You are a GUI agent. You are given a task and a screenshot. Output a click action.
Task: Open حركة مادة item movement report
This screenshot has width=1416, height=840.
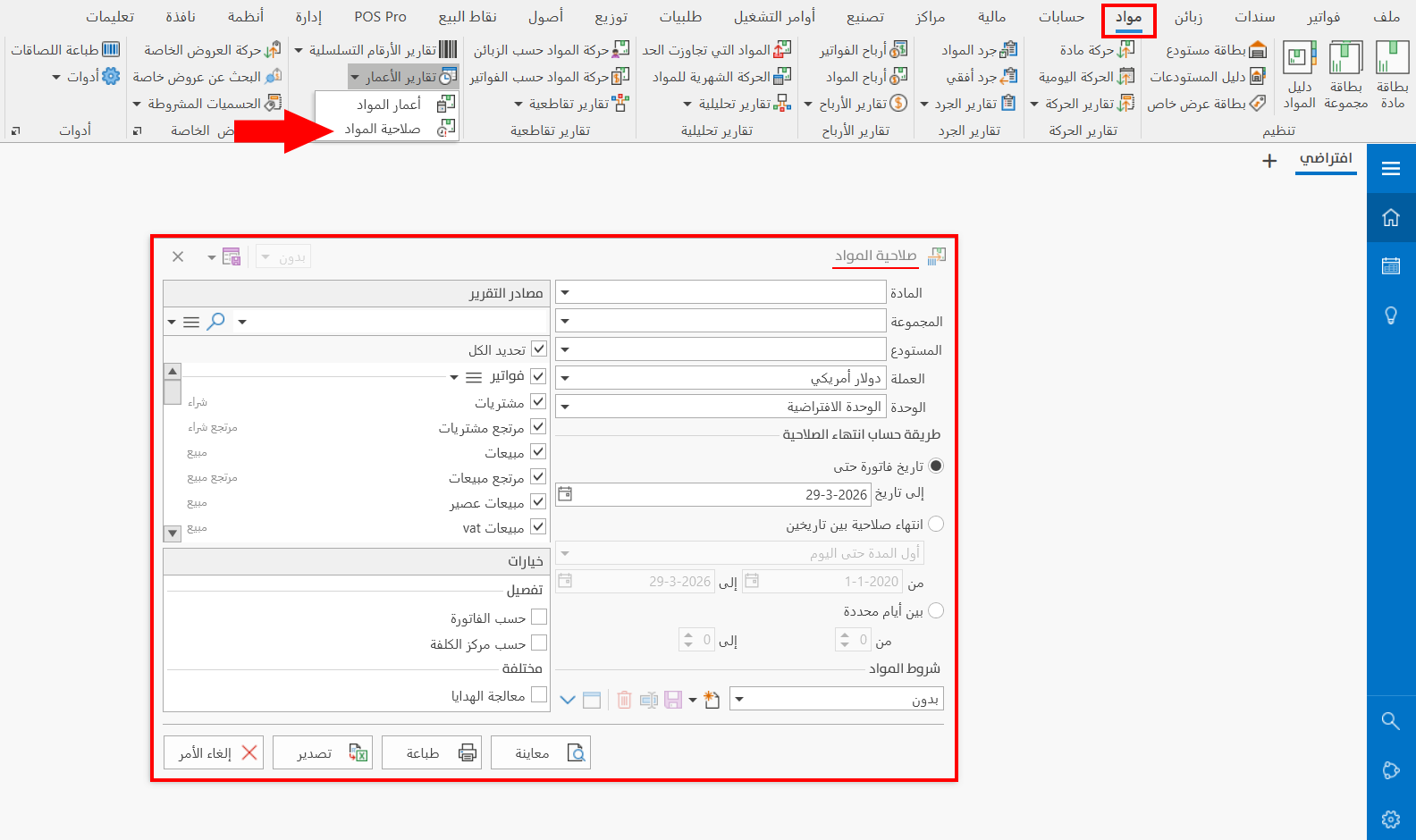(x=1097, y=50)
